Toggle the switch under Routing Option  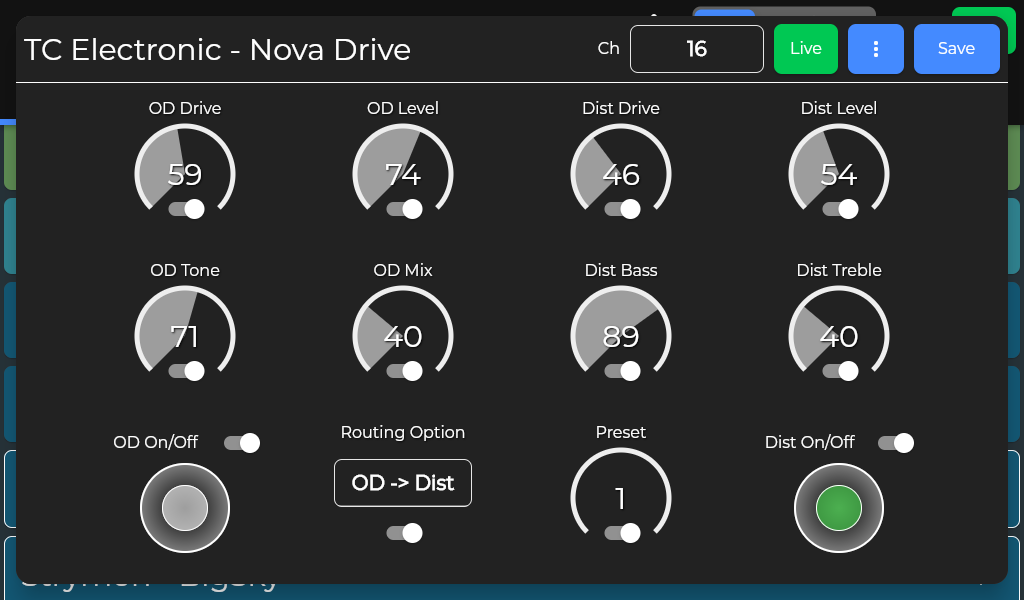(x=404, y=533)
